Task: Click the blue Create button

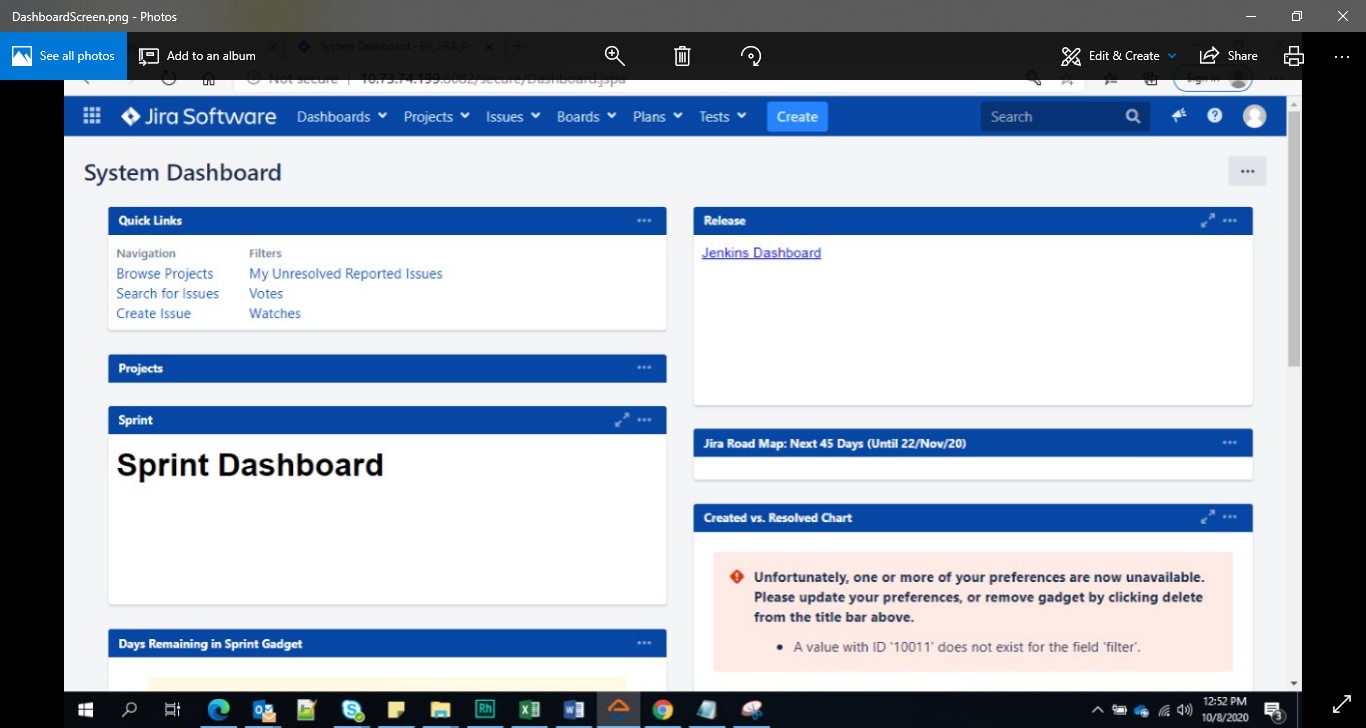Action: (x=797, y=117)
